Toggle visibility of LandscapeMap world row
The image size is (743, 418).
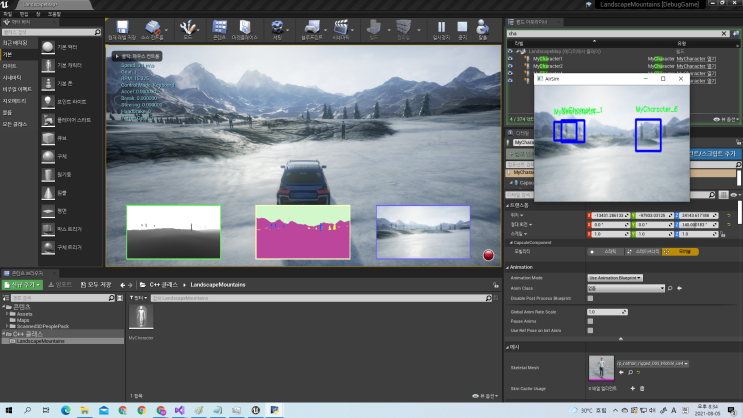(510, 51)
